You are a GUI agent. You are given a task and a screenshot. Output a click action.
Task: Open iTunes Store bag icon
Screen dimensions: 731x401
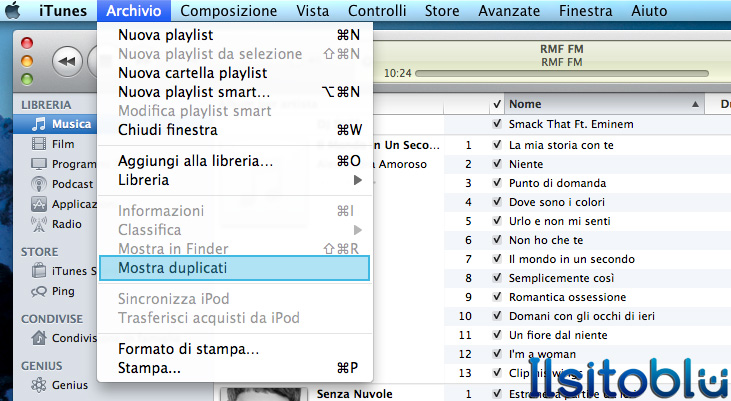pyautogui.click(x=39, y=271)
